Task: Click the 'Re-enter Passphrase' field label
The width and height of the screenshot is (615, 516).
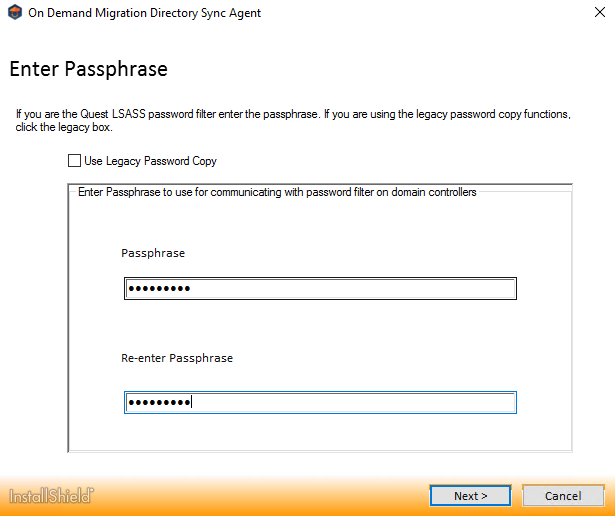Action: click(177, 357)
